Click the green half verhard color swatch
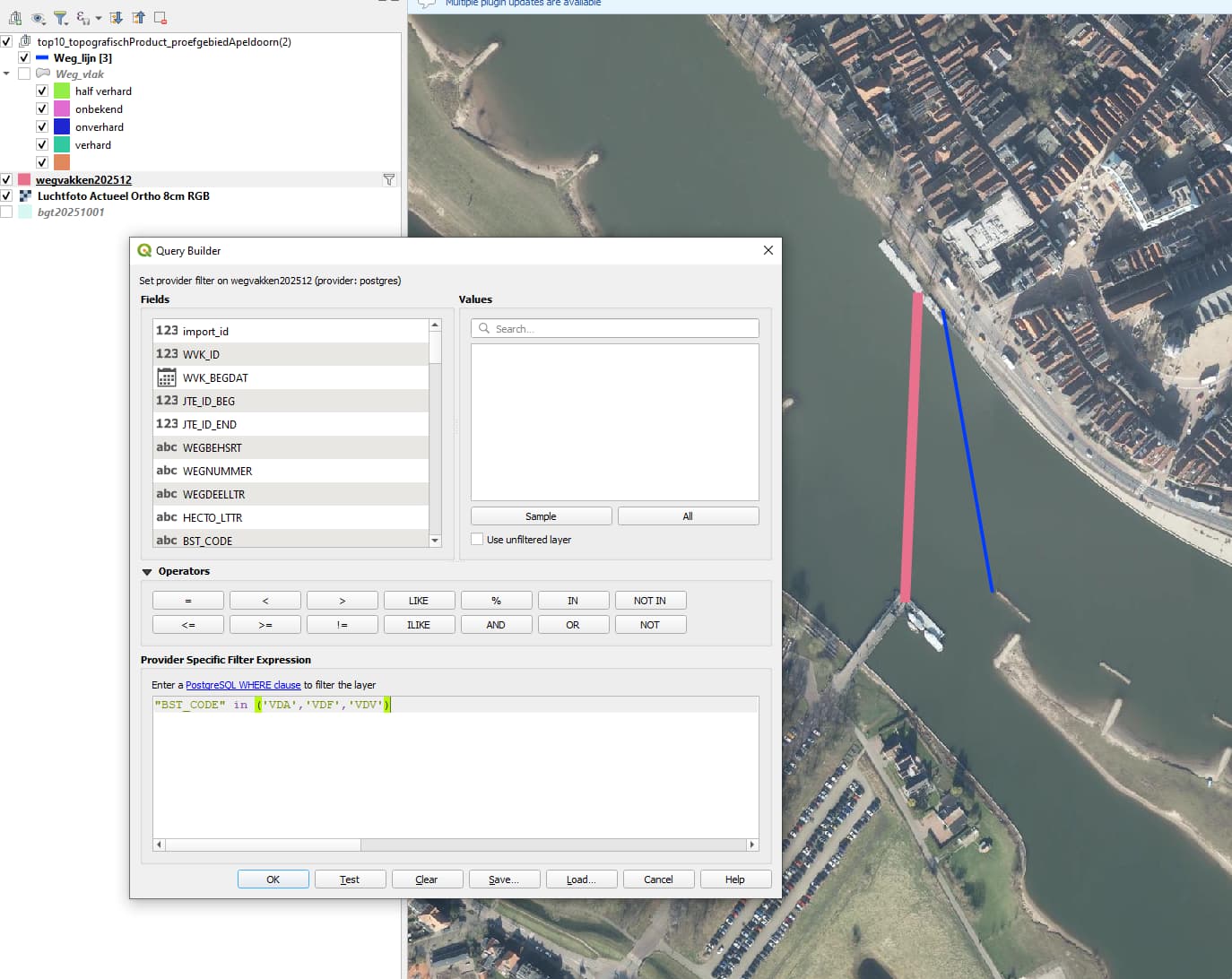Viewport: 1232px width, 979px height. [62, 91]
